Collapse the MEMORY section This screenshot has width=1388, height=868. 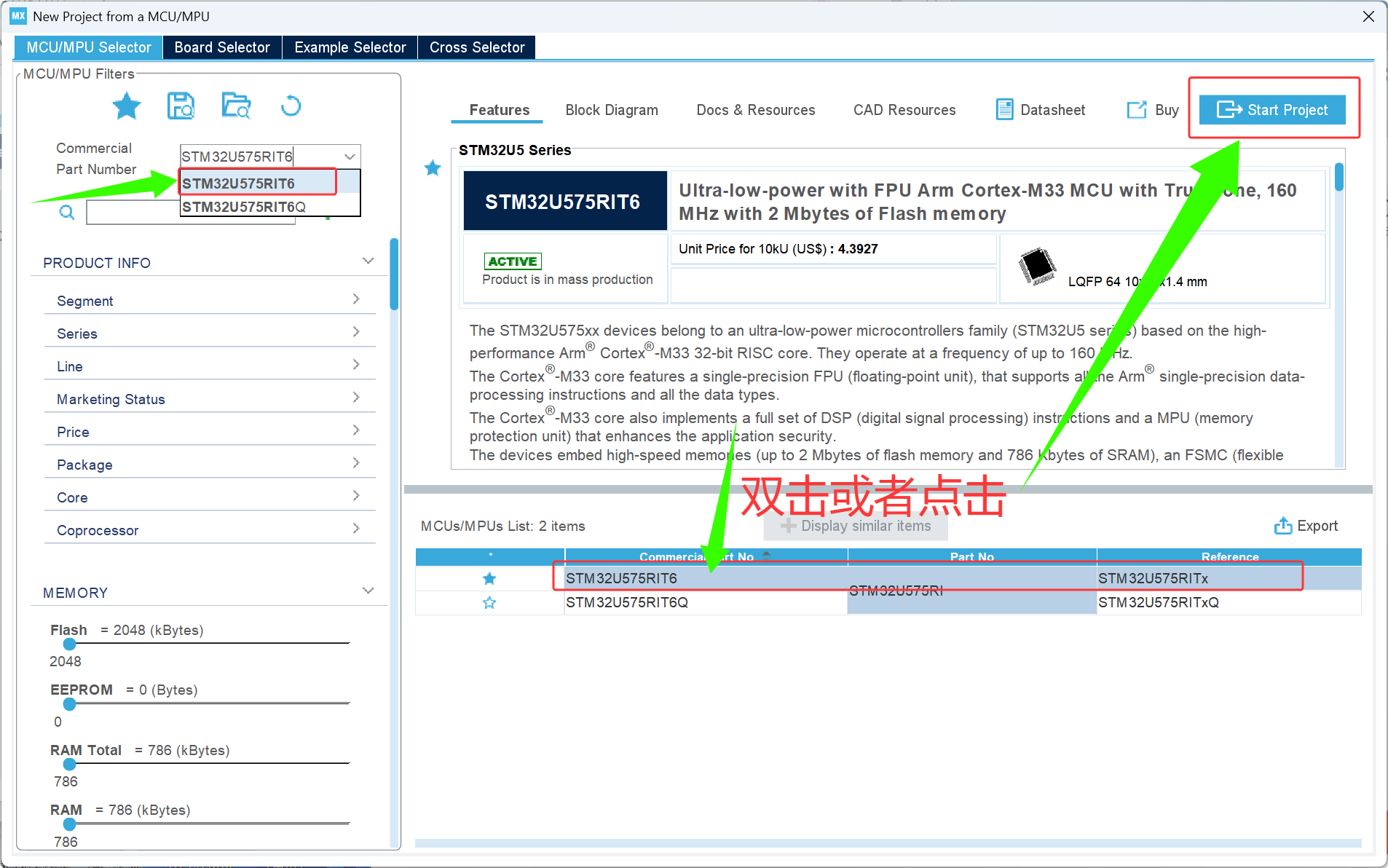tap(368, 591)
